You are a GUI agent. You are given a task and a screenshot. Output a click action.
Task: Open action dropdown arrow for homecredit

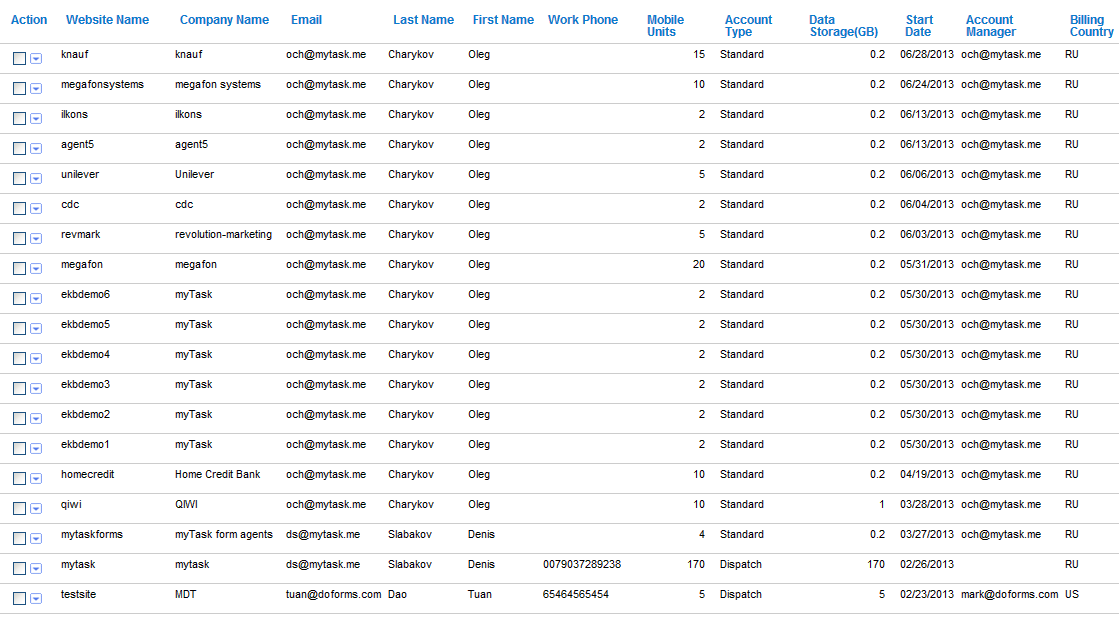pyautogui.click(x=36, y=479)
